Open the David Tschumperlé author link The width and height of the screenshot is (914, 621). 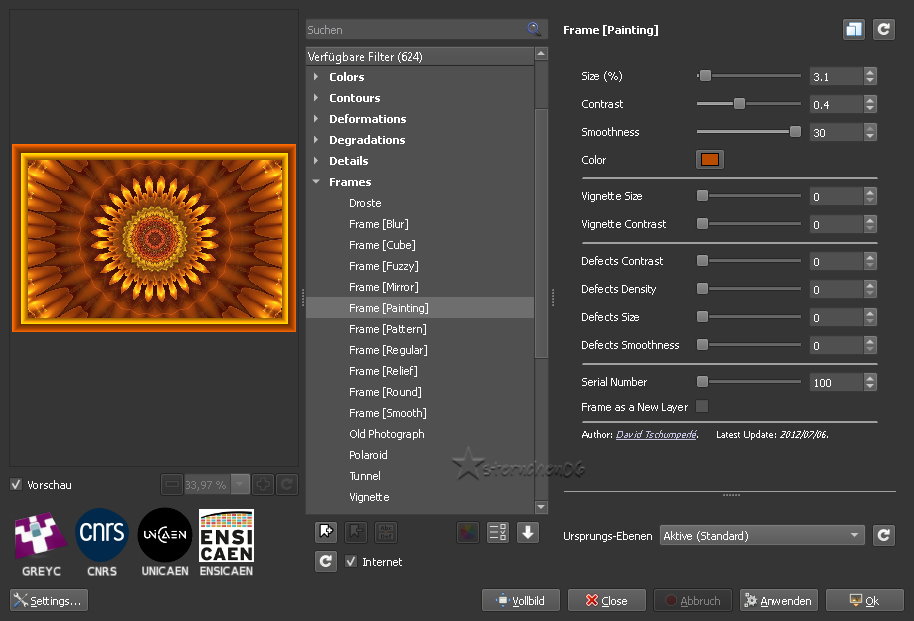click(x=655, y=435)
